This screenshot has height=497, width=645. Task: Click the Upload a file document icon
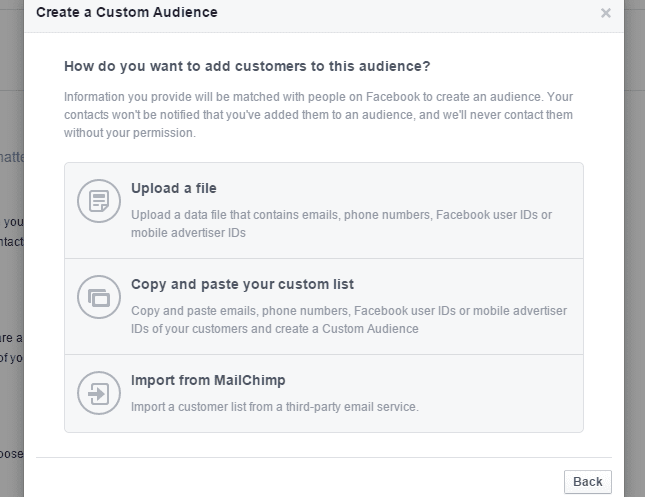pyautogui.click(x=99, y=201)
